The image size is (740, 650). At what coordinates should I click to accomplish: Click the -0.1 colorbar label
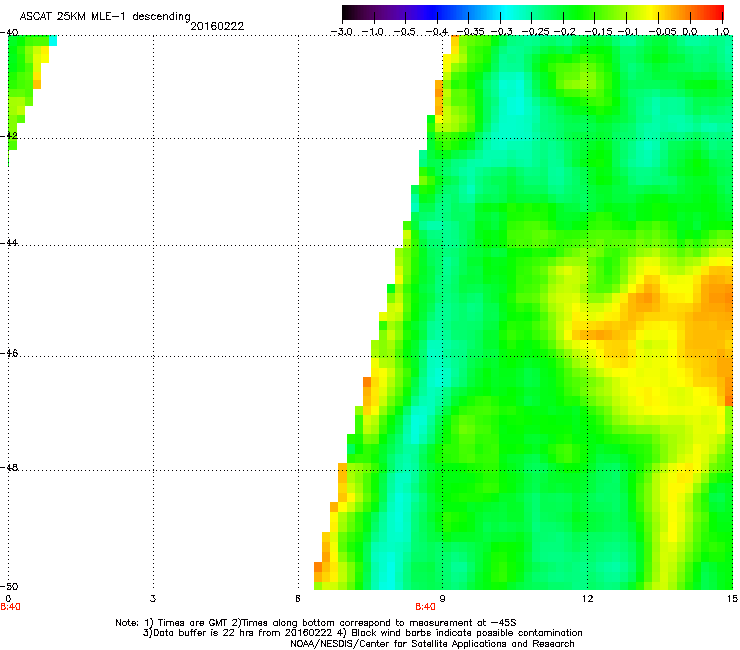point(628,32)
